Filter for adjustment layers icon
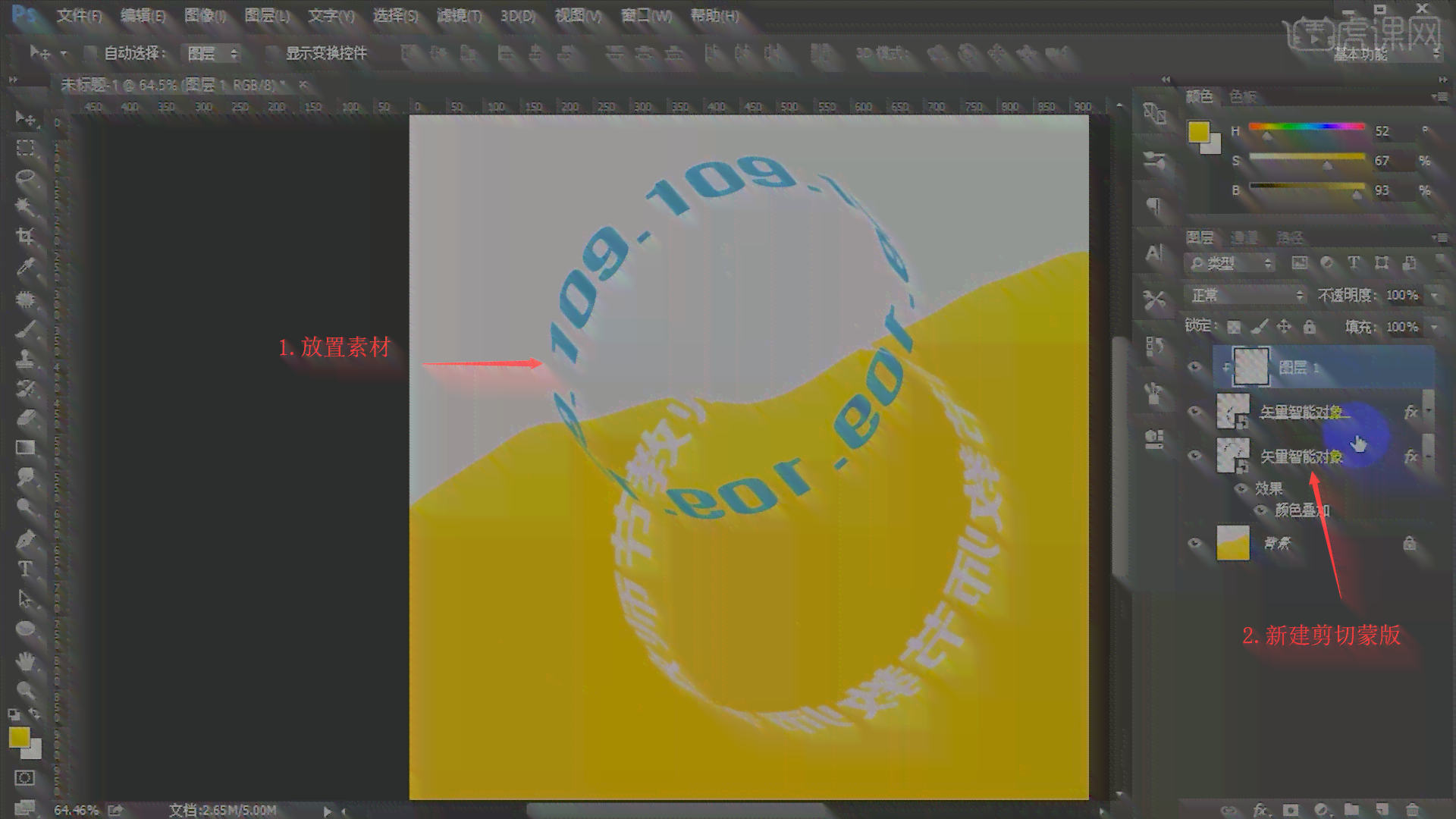Image resolution: width=1456 pixels, height=819 pixels. 1327,263
